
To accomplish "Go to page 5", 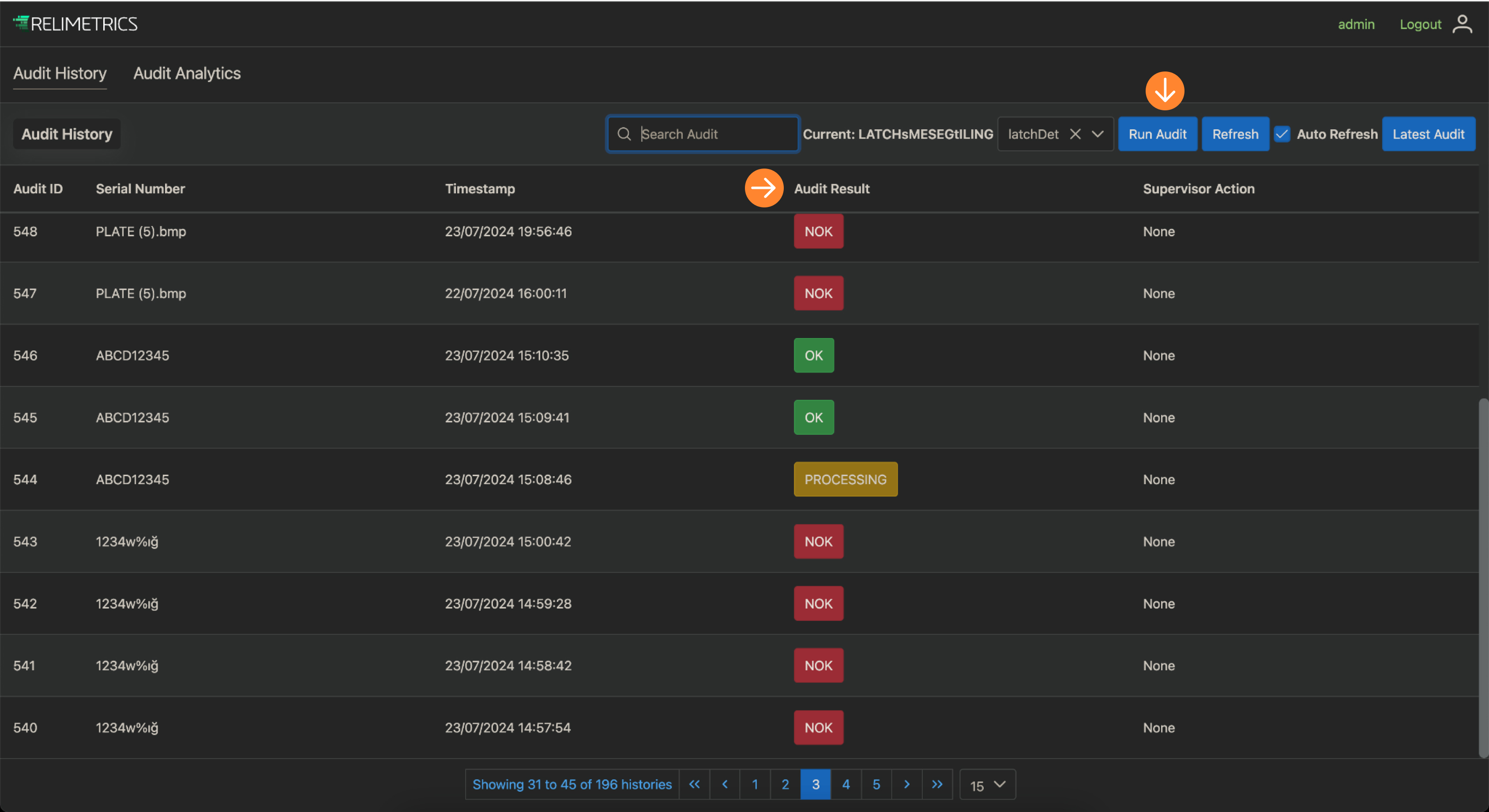I will [876, 784].
